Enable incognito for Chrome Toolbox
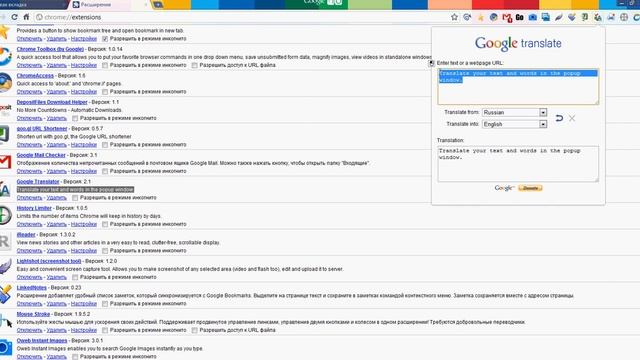This screenshot has width=640, height=360. tap(105, 65)
